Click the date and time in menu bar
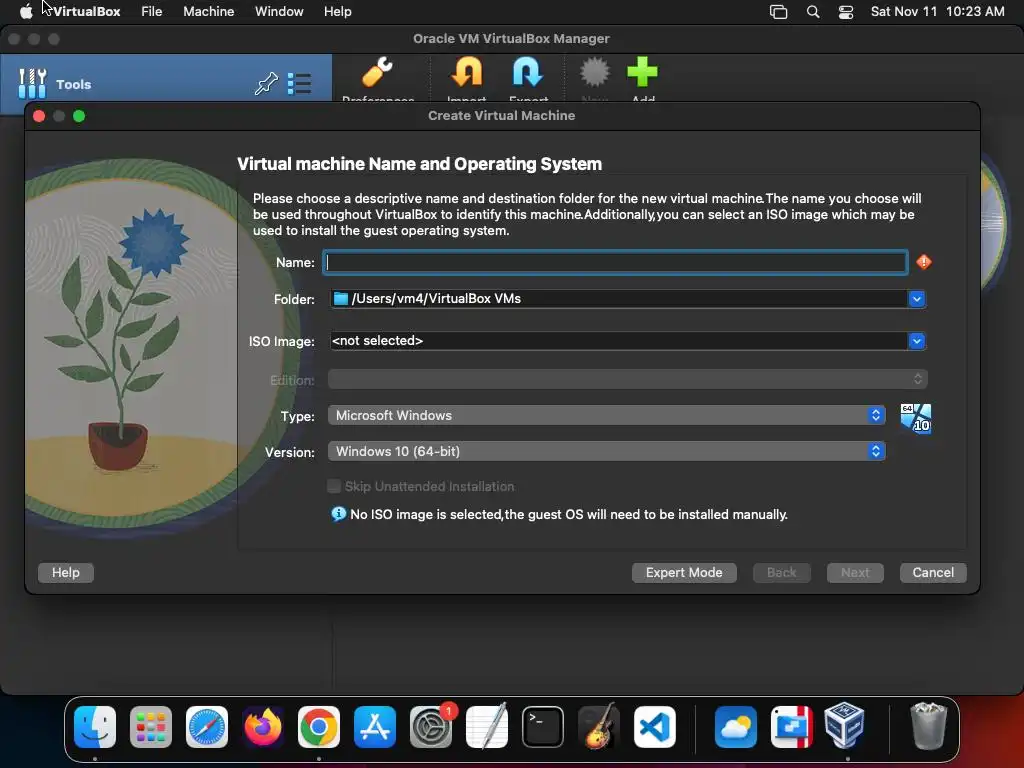 937,12
